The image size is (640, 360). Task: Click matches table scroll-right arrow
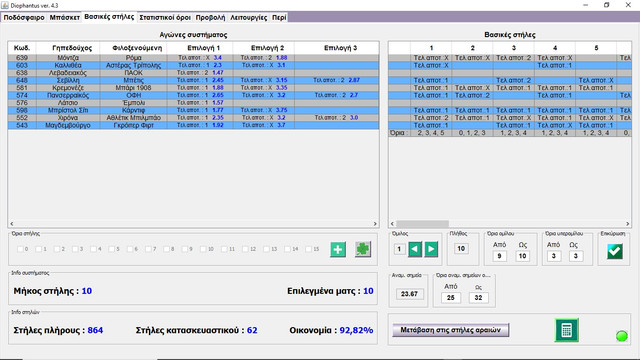pyautogui.click(x=375, y=224)
